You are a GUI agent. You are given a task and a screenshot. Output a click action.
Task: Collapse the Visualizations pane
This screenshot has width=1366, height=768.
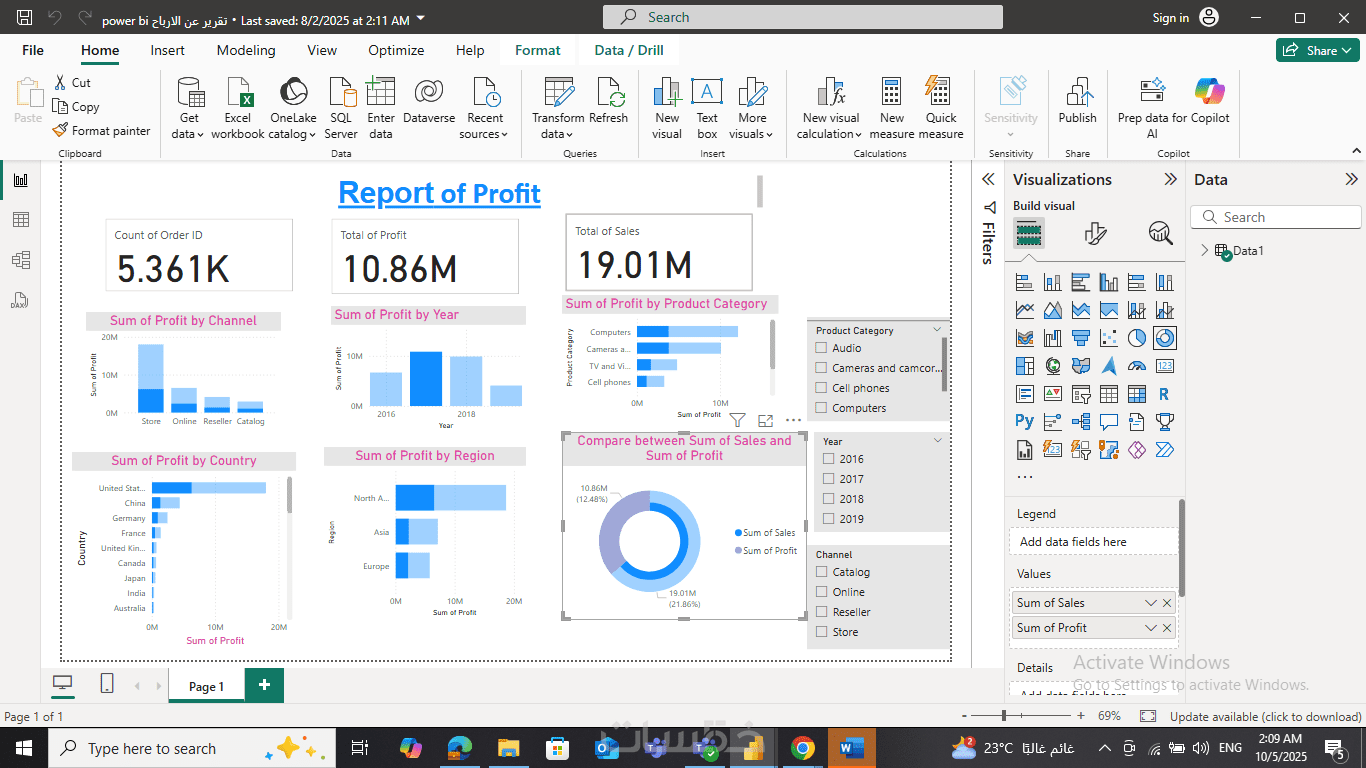1170,180
